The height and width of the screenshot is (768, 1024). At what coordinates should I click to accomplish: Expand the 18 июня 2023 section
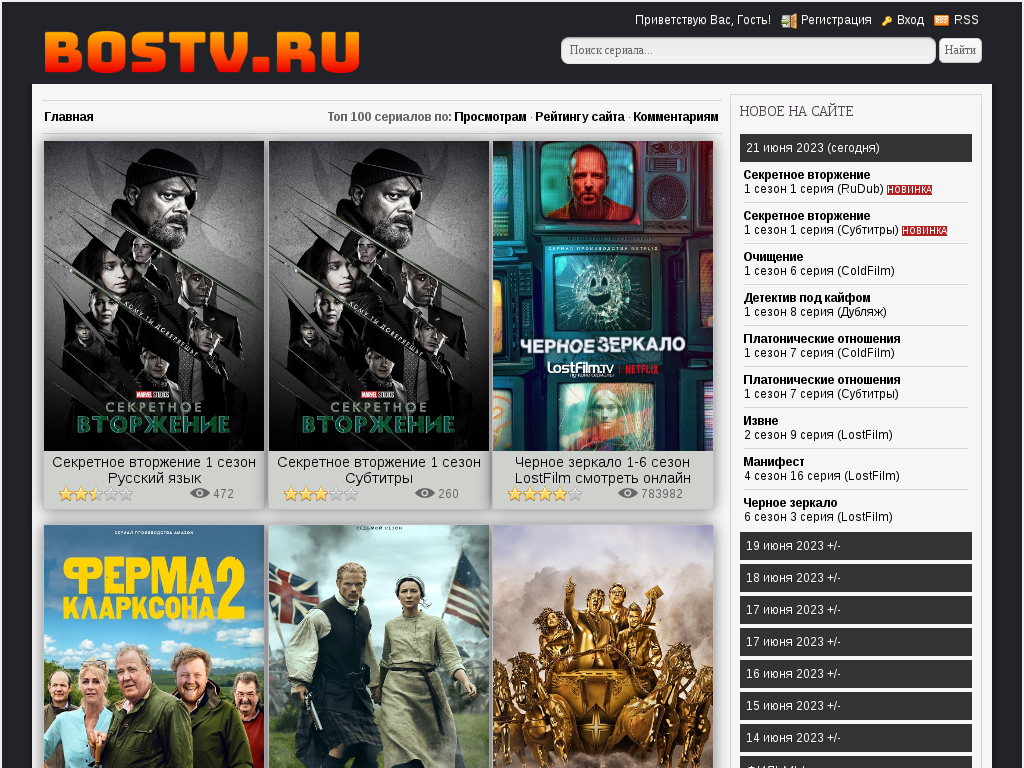point(856,578)
